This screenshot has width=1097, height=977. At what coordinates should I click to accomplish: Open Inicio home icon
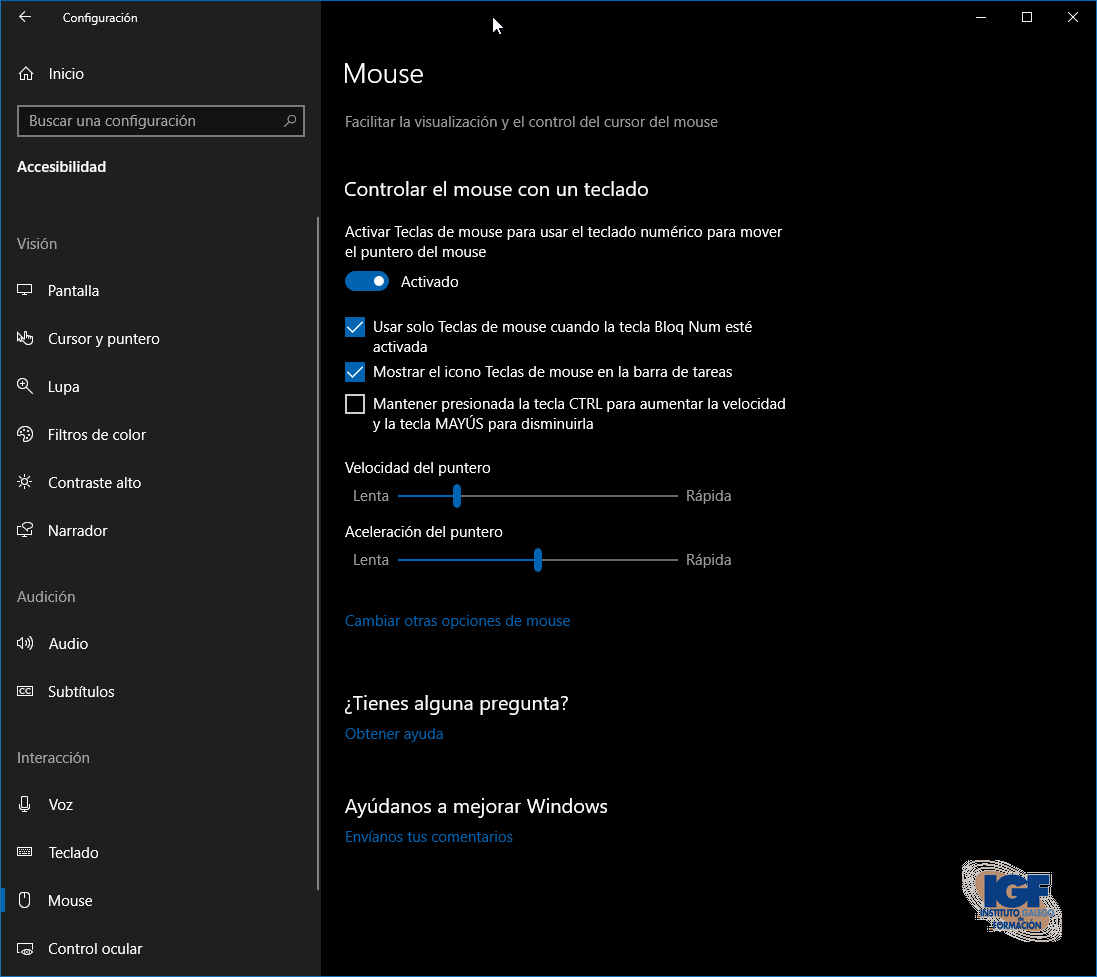[x=26, y=74]
